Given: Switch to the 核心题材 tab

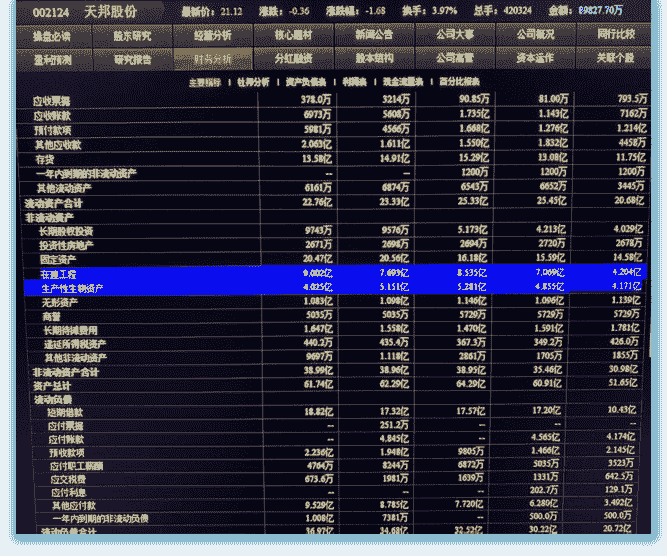Looking at the screenshot, I should tap(292, 34).
